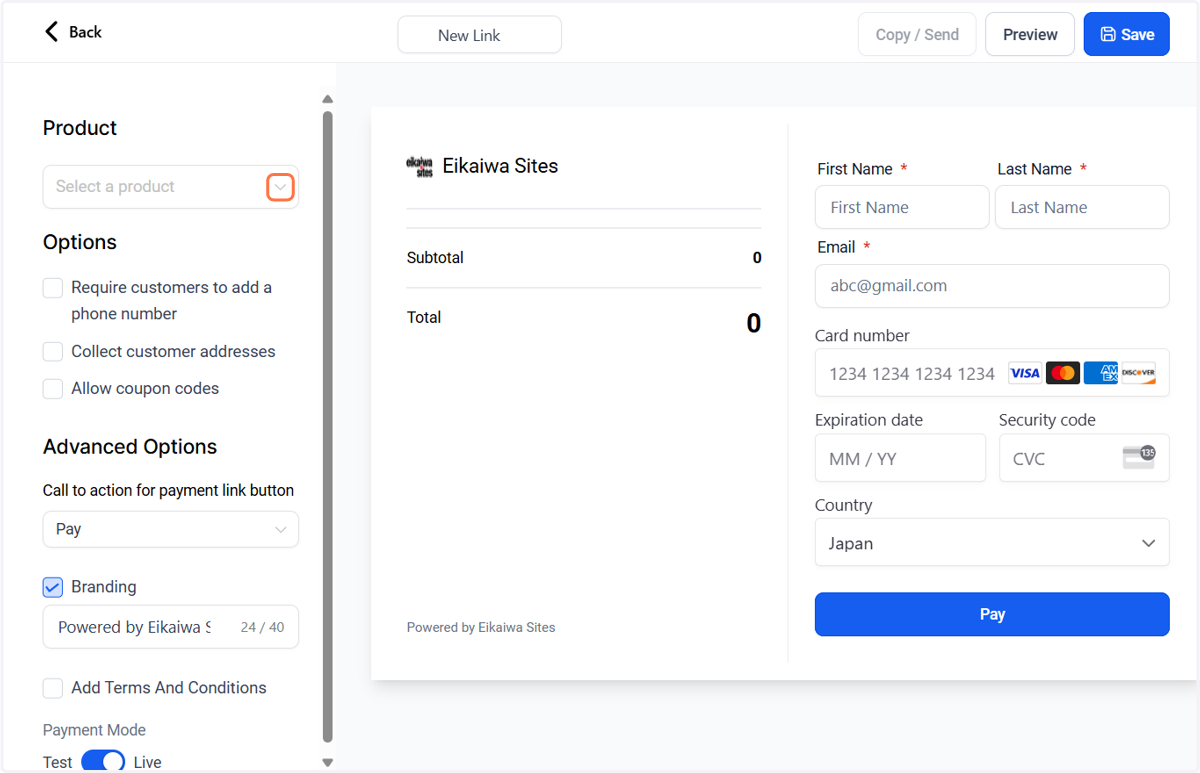Click the Subtotal label
Viewport: 1200px width, 773px height.
[435, 258]
